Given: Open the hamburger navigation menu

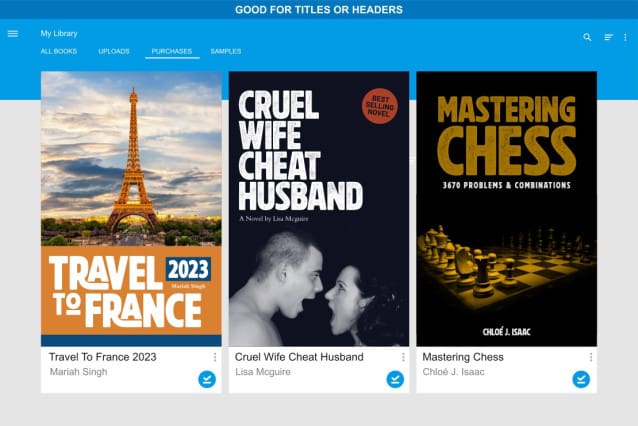Looking at the screenshot, I should (13, 34).
